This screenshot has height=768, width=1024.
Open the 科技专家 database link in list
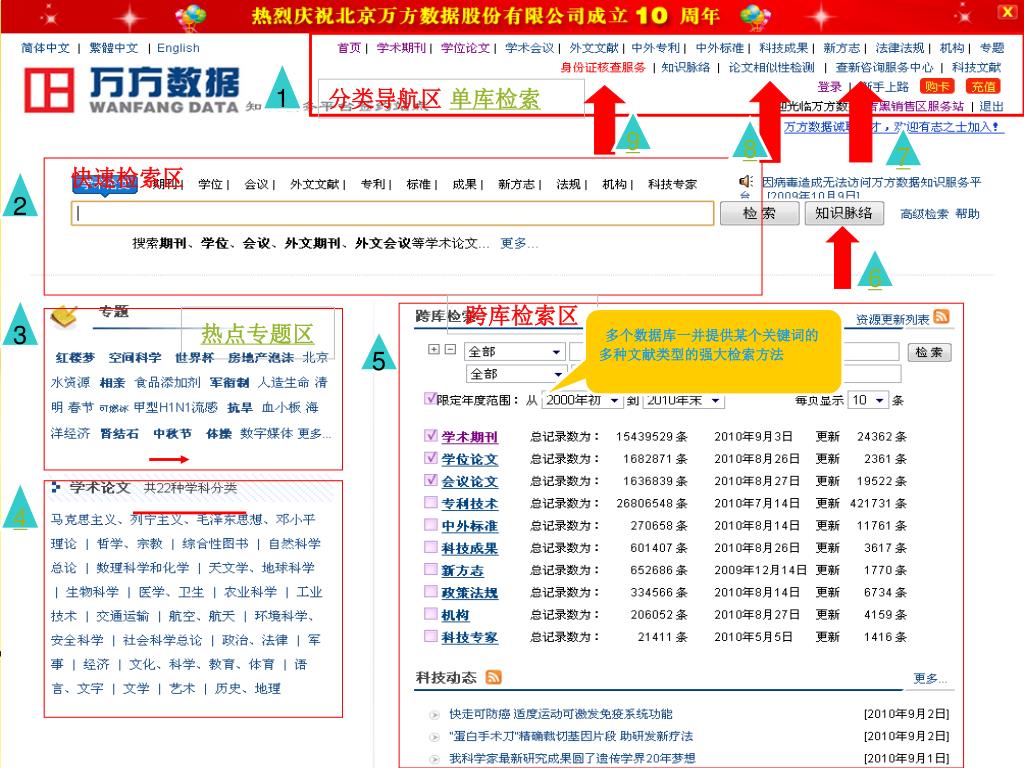point(470,637)
